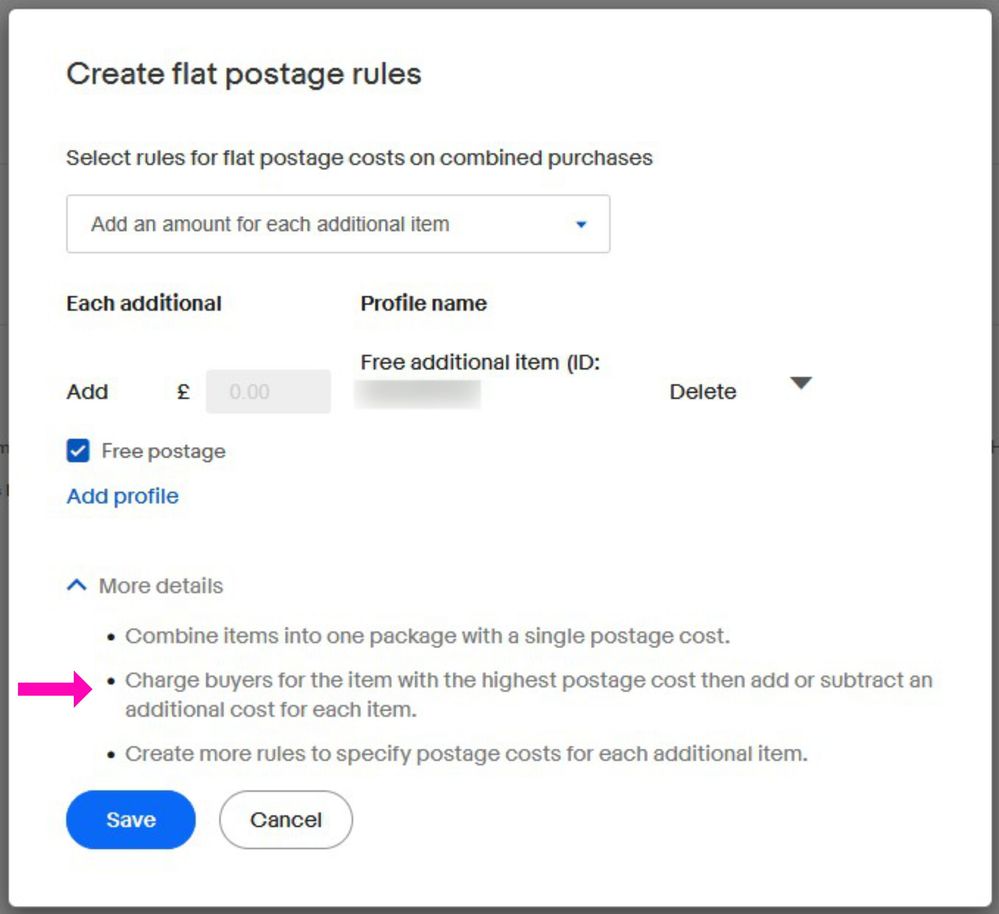Click the Each additional column header

pos(143,303)
